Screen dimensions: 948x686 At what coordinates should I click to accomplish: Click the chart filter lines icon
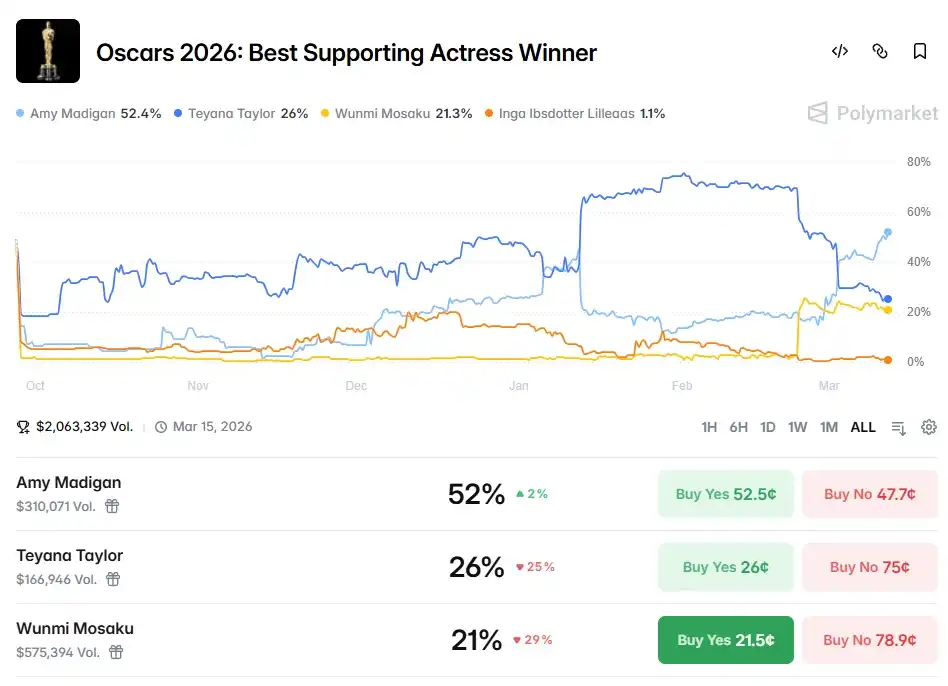point(898,427)
